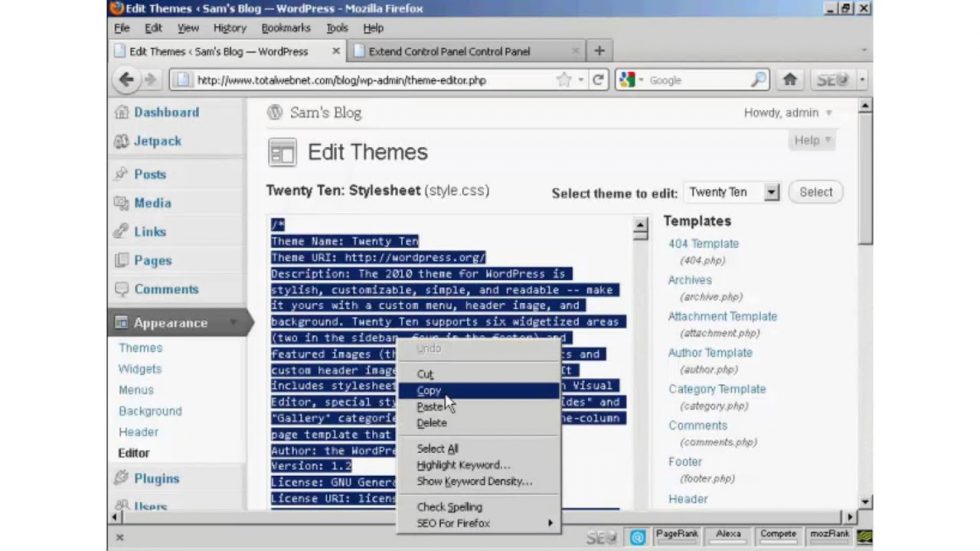Image resolution: width=980 pixels, height=551 pixels.
Task: Close the add-on bar with the x
Action: [120, 537]
